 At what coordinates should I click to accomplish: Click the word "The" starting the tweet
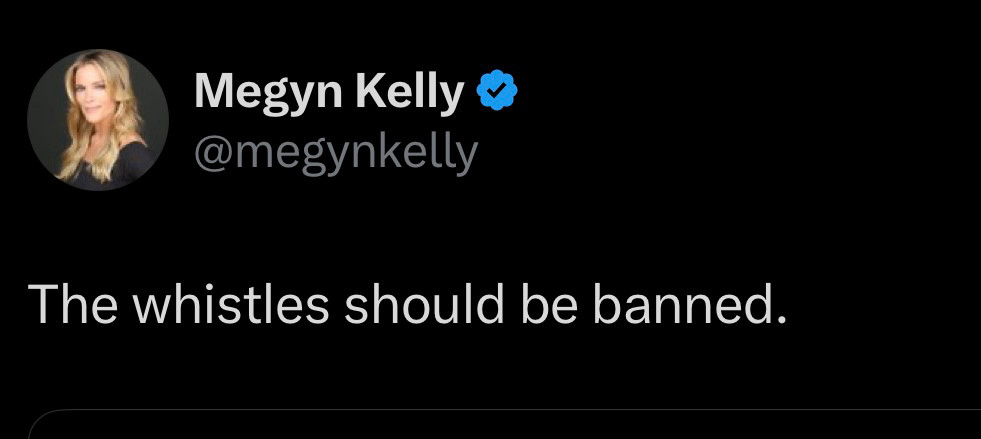(71, 305)
